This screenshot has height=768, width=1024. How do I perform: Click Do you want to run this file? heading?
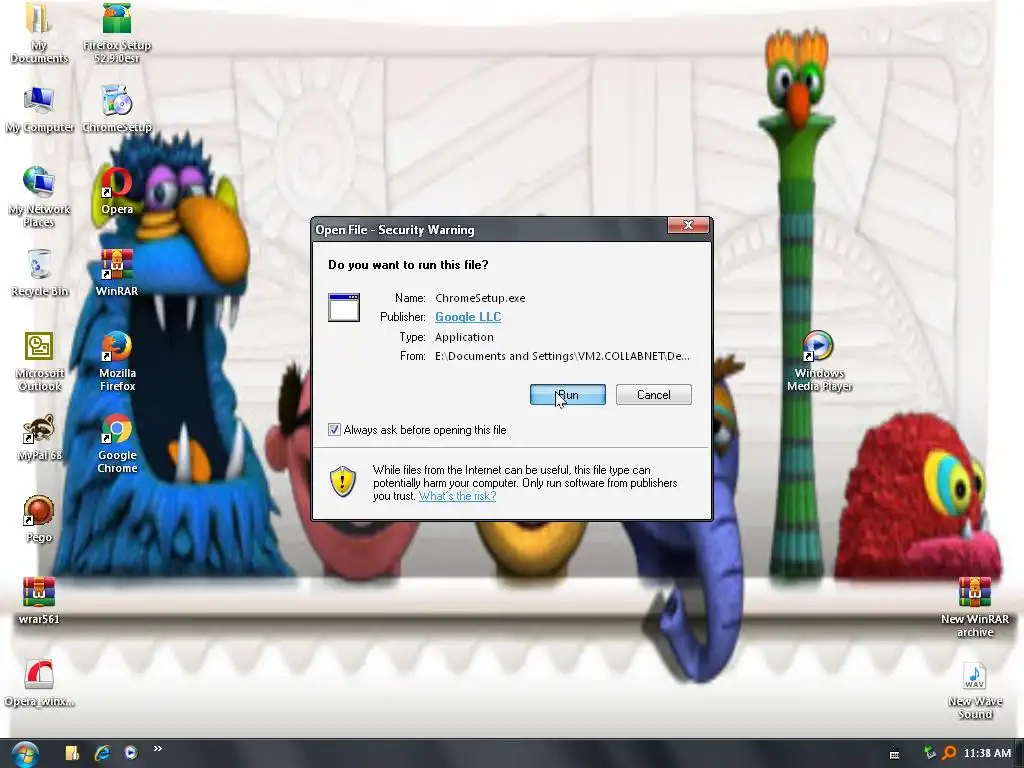(x=408, y=264)
